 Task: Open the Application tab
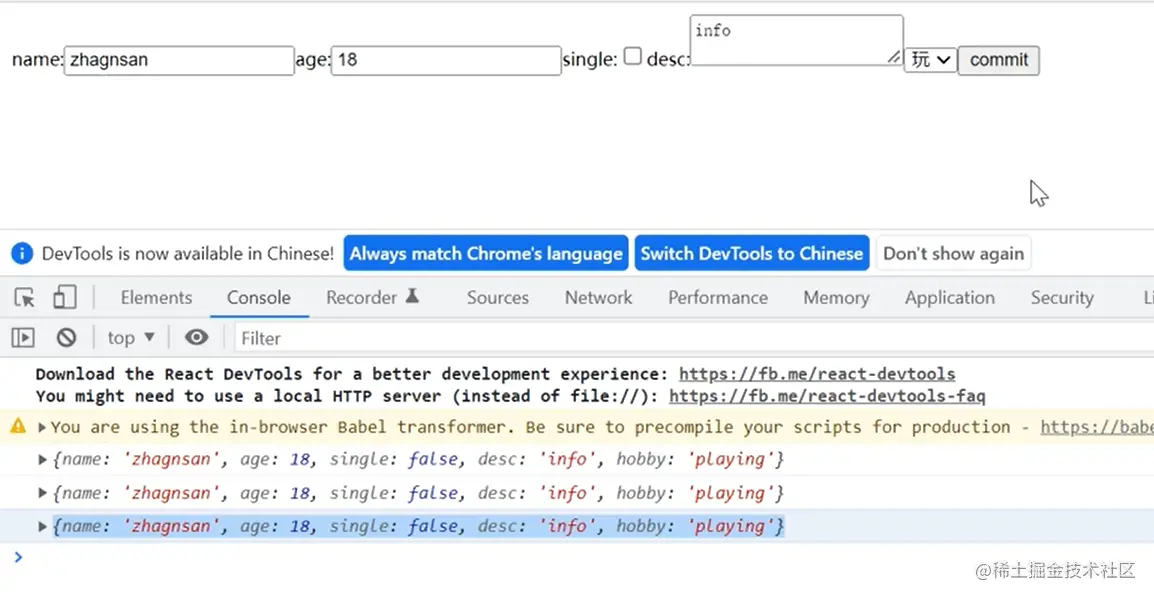tap(949, 297)
